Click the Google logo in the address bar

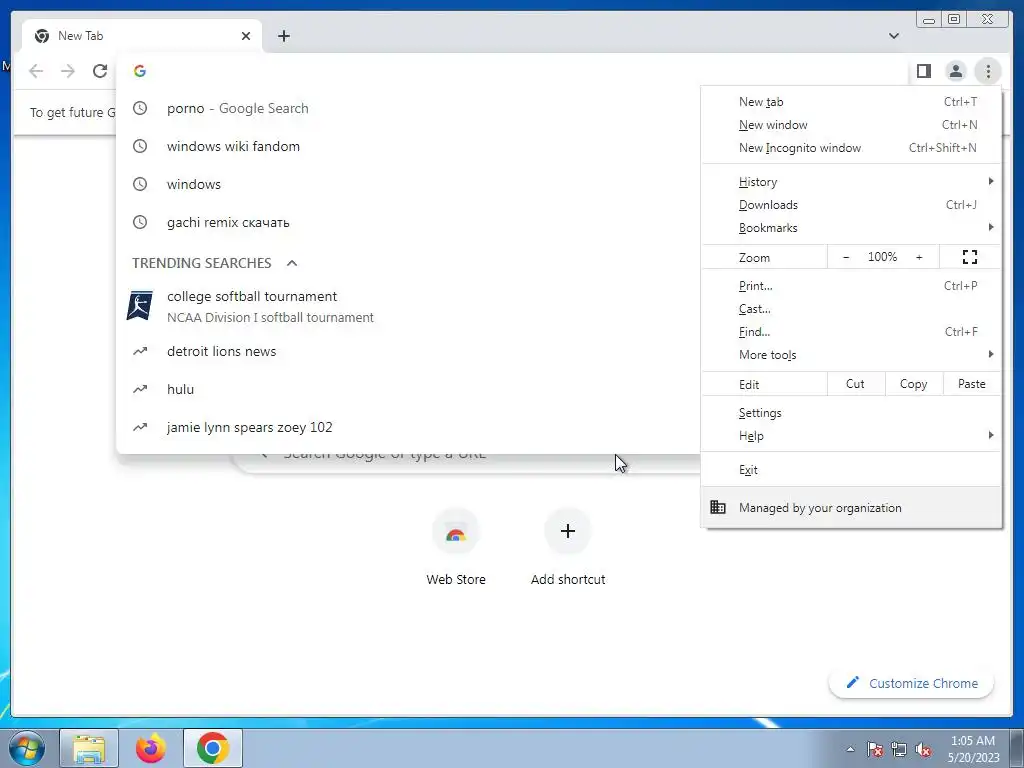click(x=140, y=71)
